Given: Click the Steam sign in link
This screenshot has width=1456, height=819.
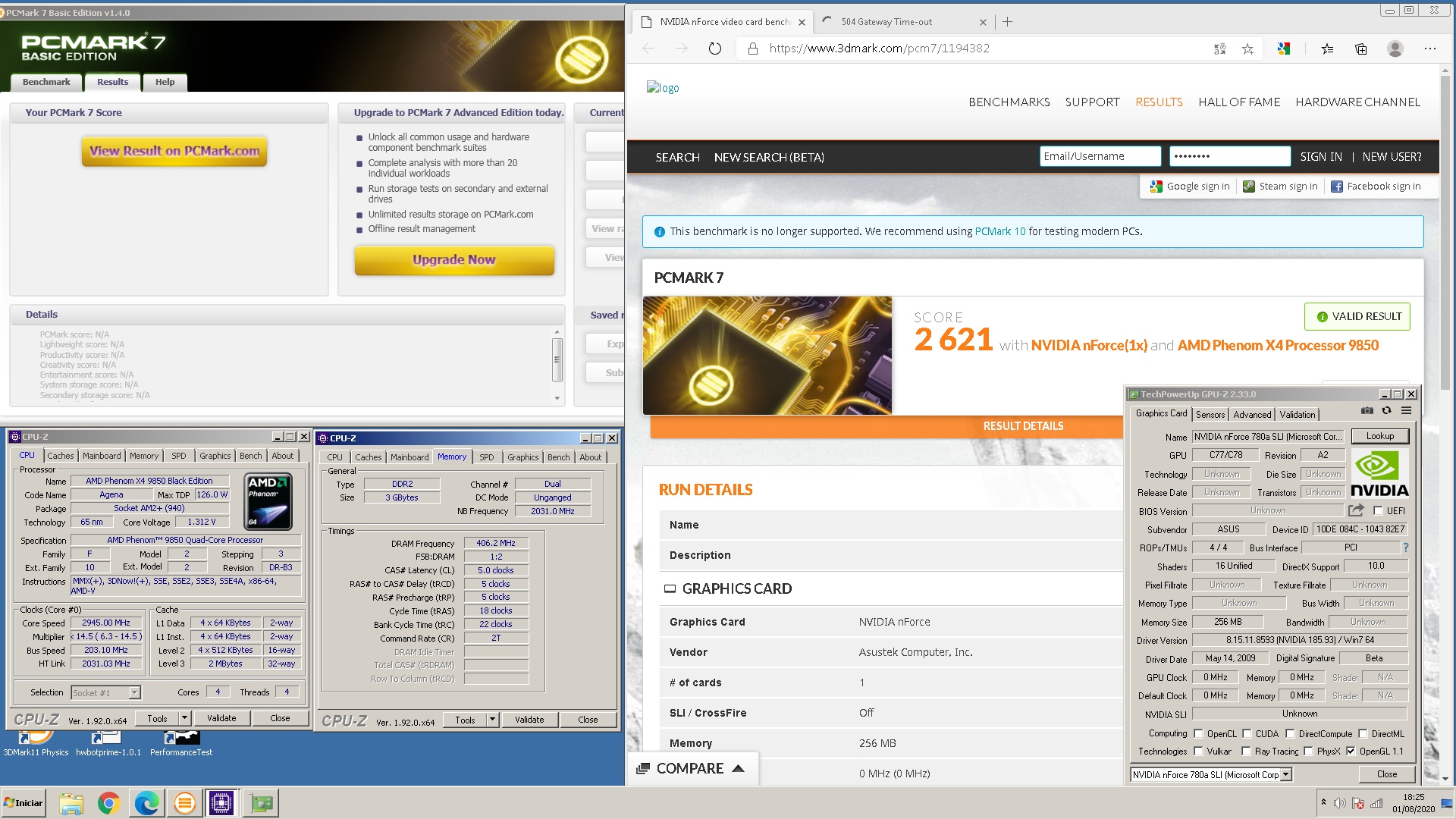Looking at the screenshot, I should (x=1280, y=187).
